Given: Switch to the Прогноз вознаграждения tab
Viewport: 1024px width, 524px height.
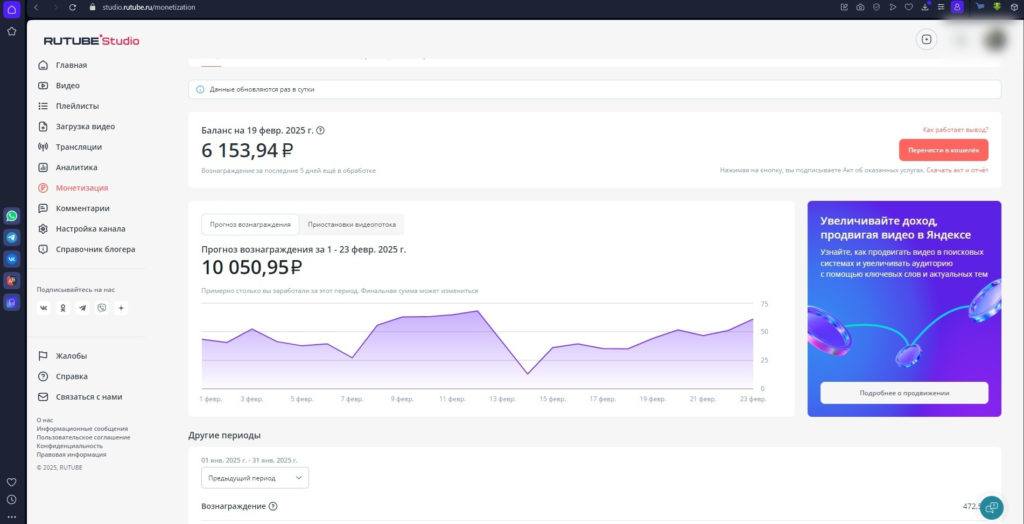Looking at the screenshot, I should [250, 224].
